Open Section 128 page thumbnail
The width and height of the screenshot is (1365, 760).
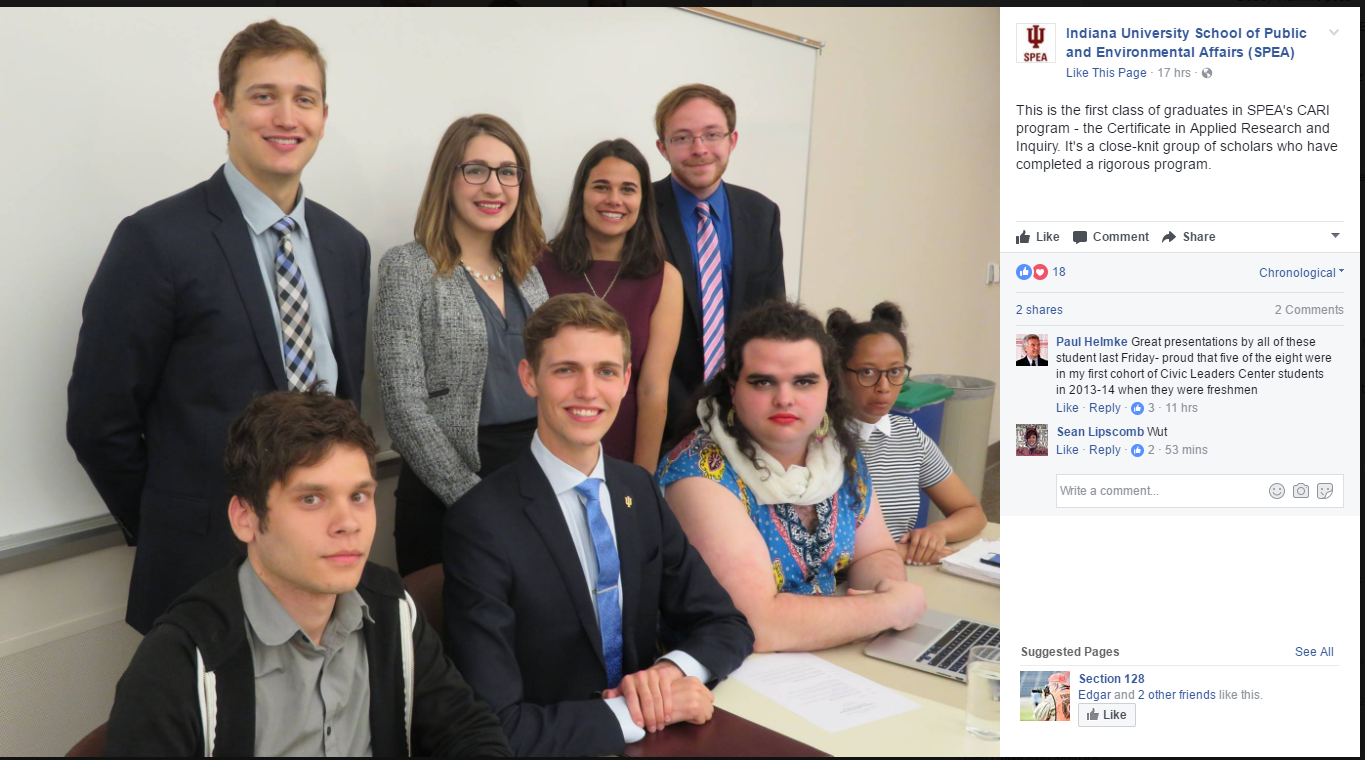1045,696
